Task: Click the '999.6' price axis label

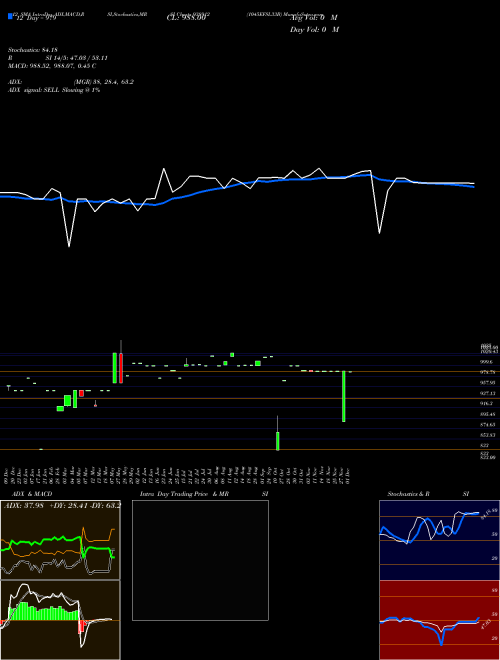Action: pyautogui.click(x=487, y=362)
